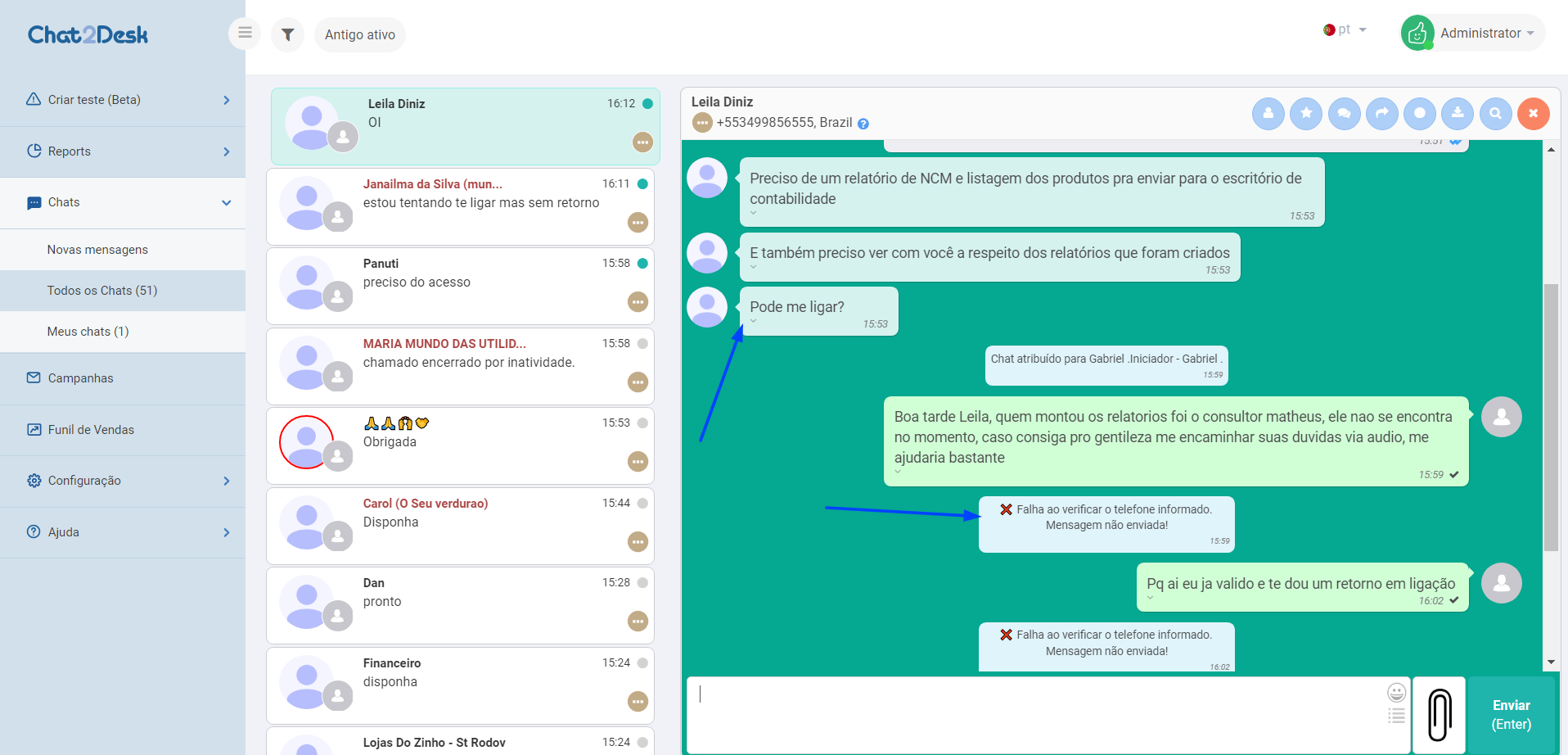Screen dimensions: 1568x755
Task: Click the forward arrow icon in chat header
Action: point(1382,113)
